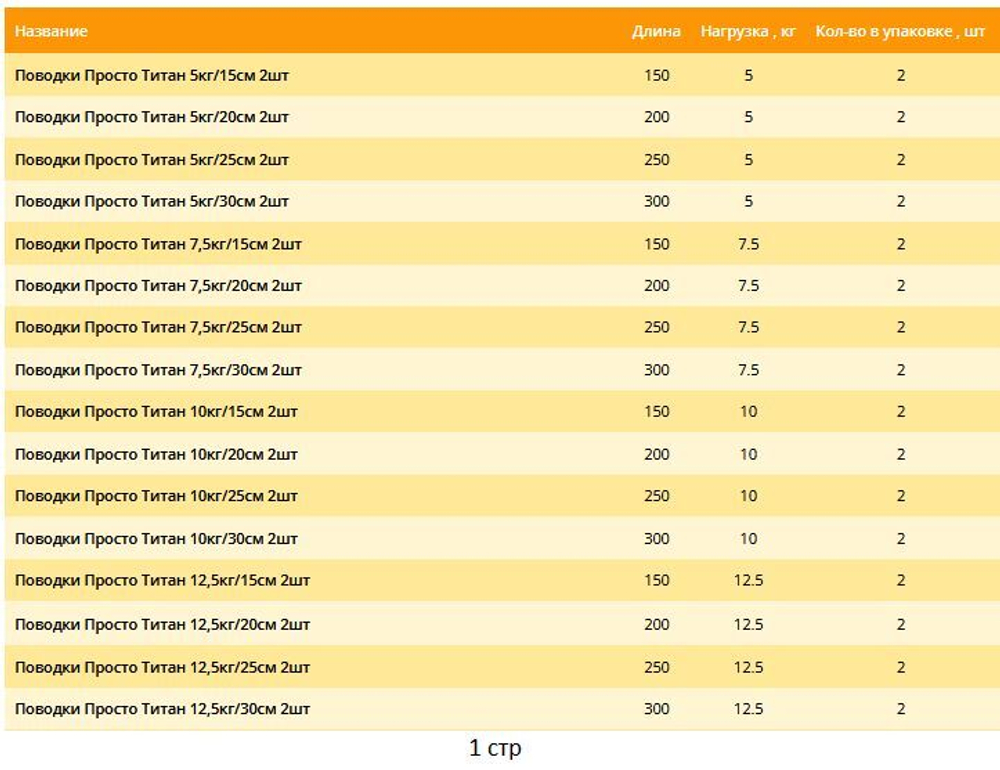Select row Поводки Просто Титан 7,5кг/25см 2шт
The image size is (1000, 770).
tap(502, 327)
